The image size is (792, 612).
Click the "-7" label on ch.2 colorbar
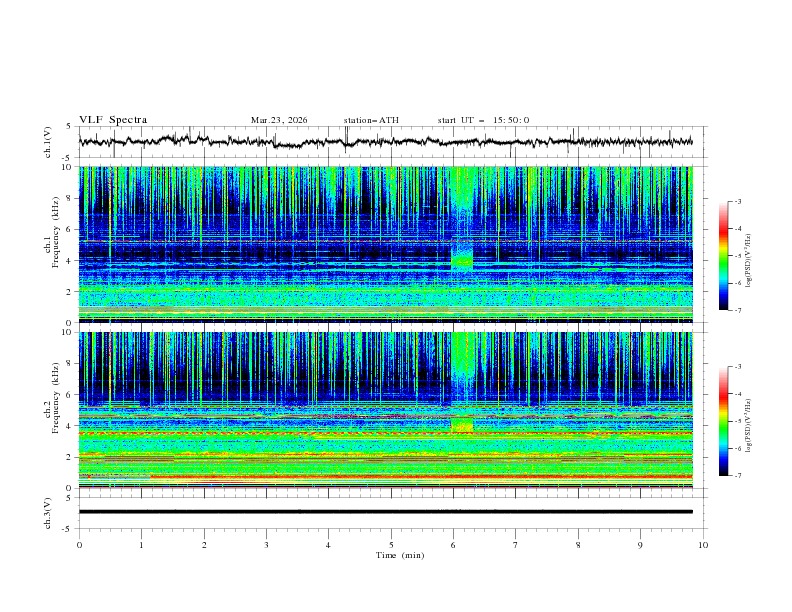738,476
